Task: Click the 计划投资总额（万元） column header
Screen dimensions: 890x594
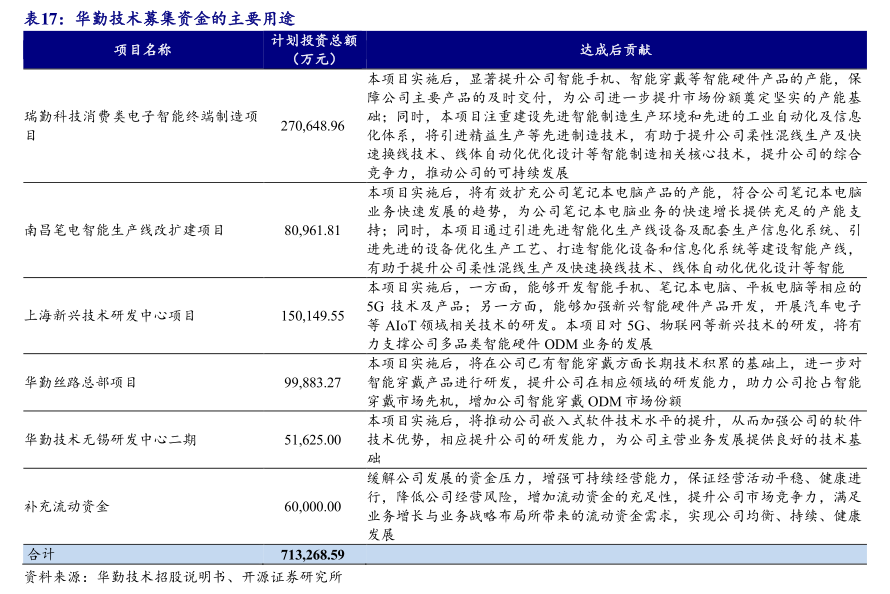Action: point(313,49)
